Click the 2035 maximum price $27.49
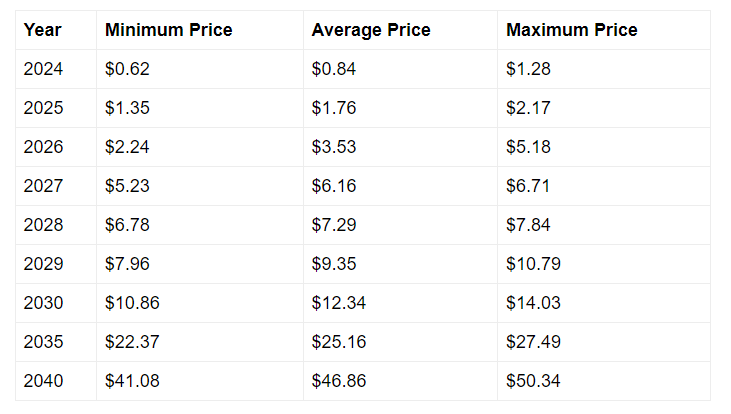731x414 pixels. 533,342
